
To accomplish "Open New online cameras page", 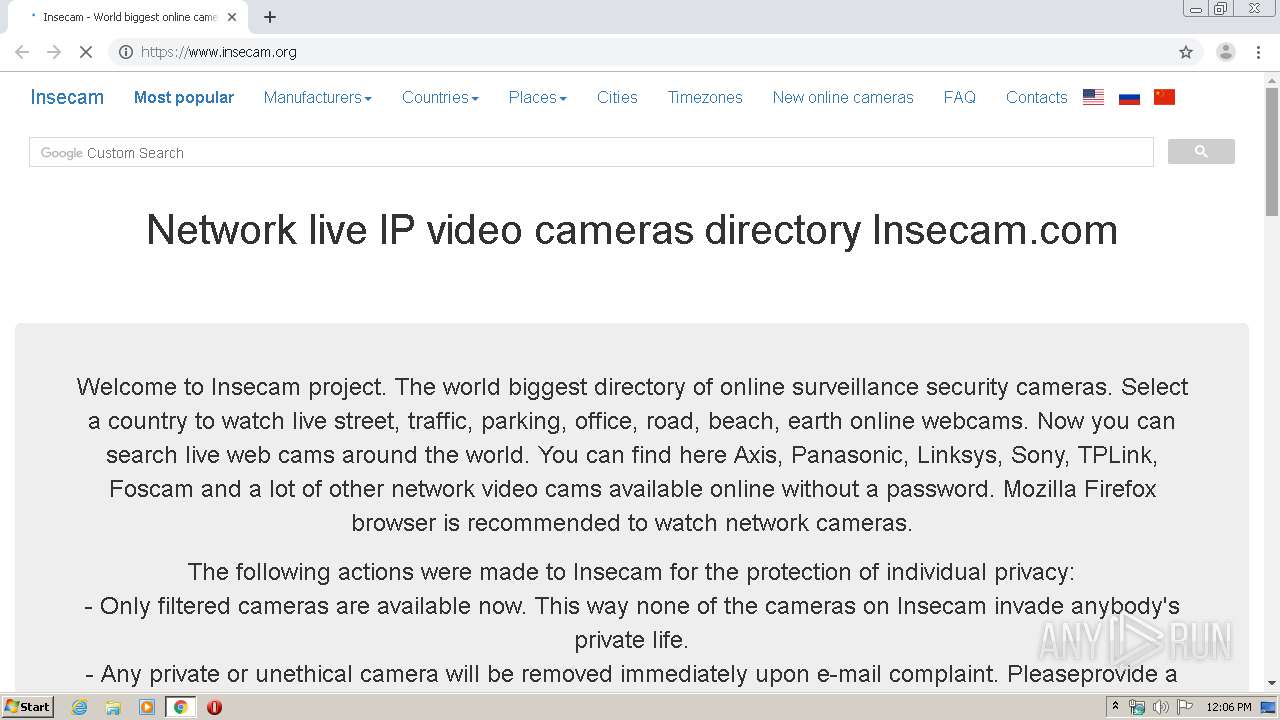I will tap(843, 97).
